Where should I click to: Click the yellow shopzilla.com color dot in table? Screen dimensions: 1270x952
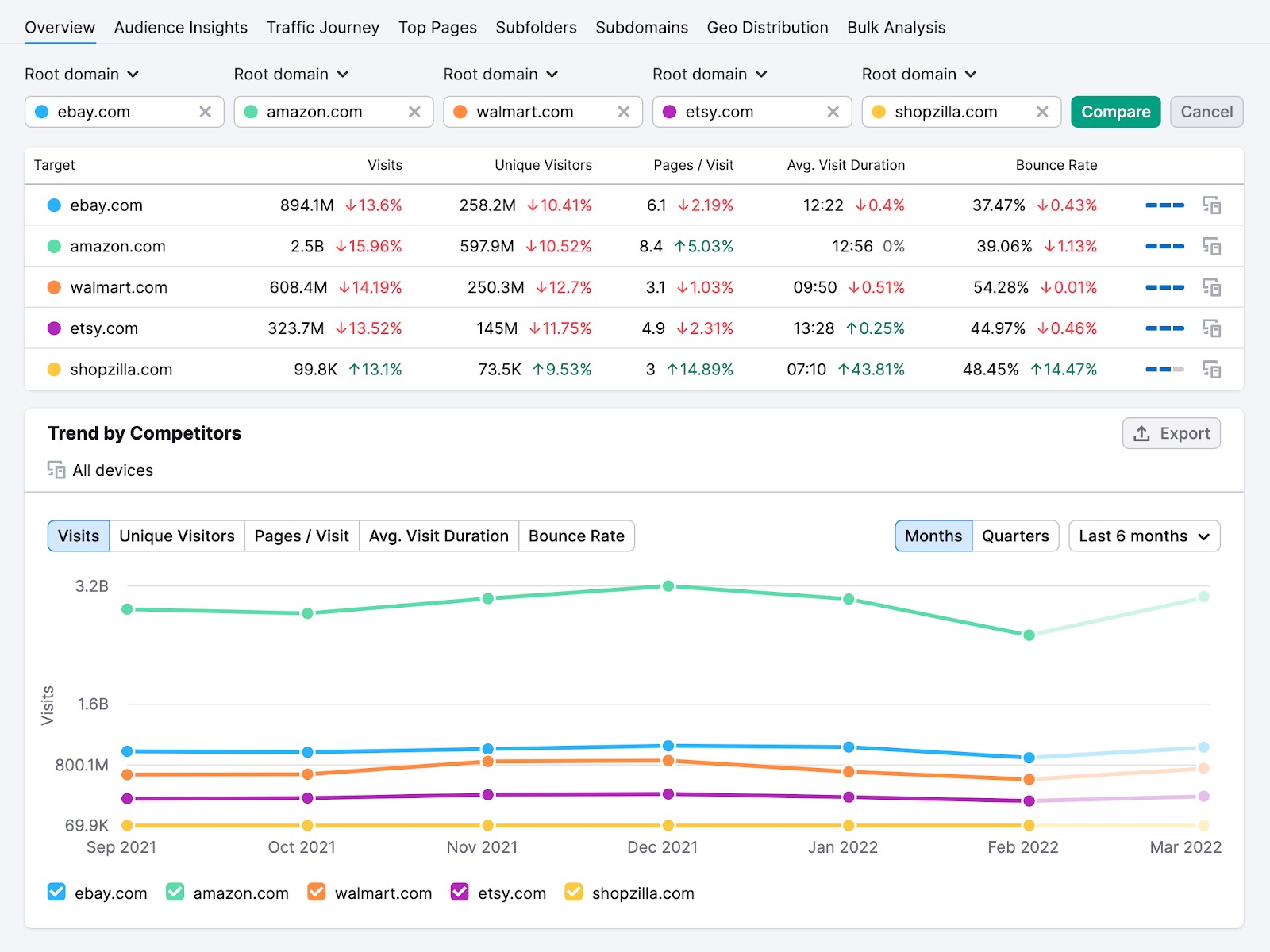[54, 370]
